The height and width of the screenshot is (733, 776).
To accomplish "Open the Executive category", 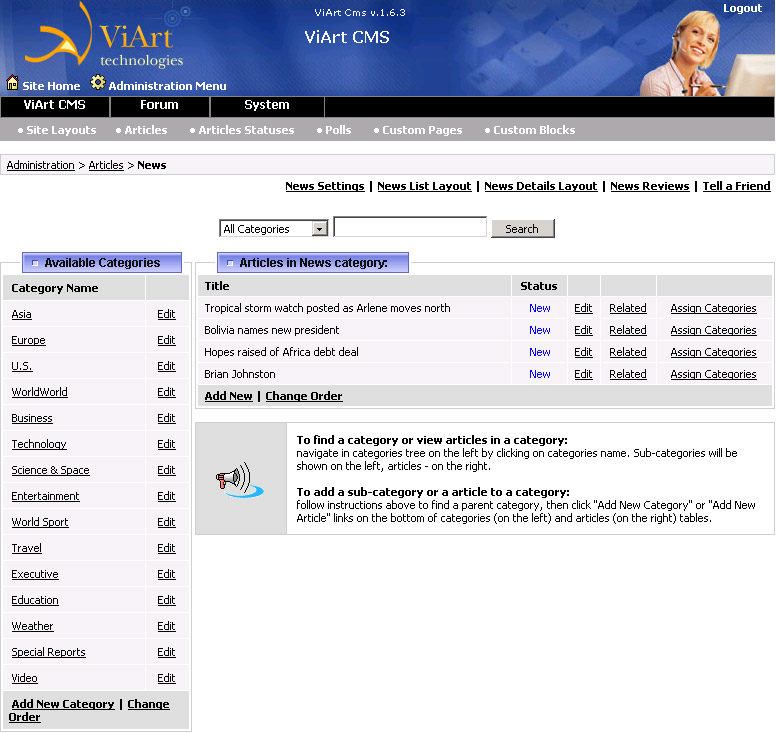I will (35, 574).
